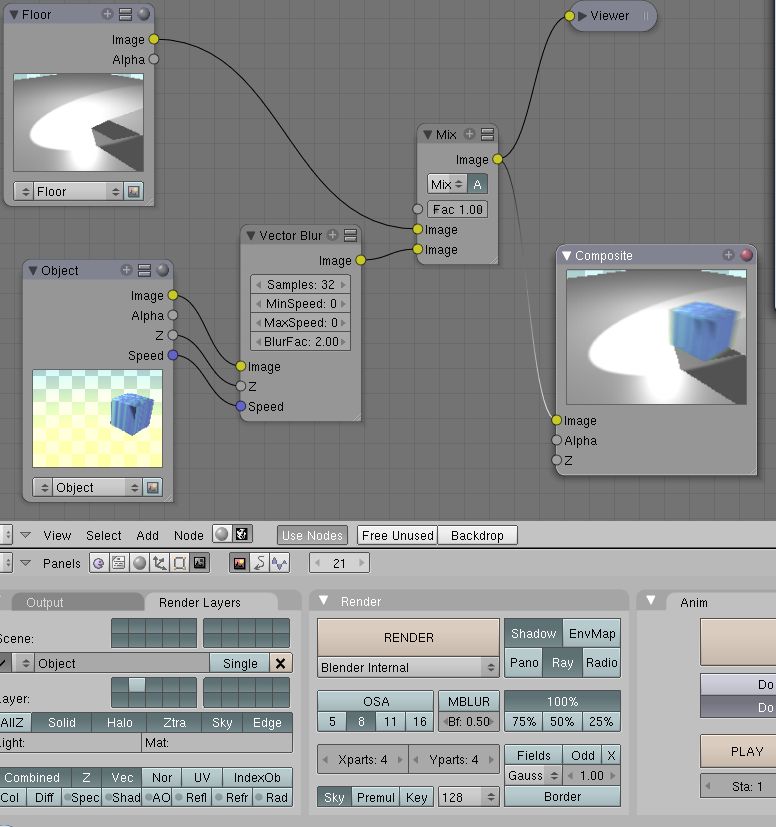The height and width of the screenshot is (827, 776).
Task: Select material nodes sphere icon in header
Action: point(222,534)
